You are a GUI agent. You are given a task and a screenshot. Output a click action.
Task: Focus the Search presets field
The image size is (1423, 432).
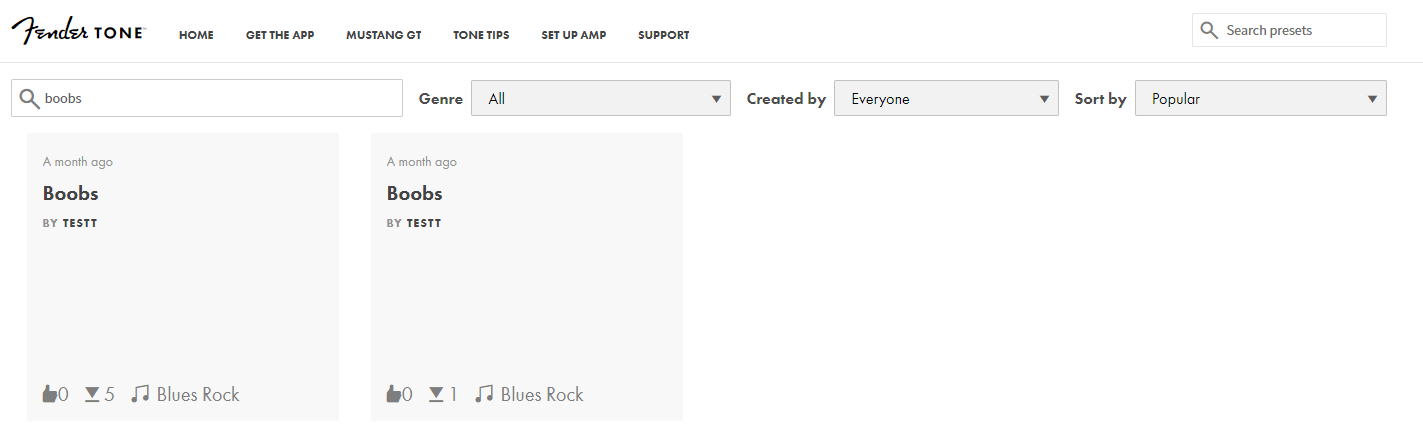pyautogui.click(x=1289, y=30)
